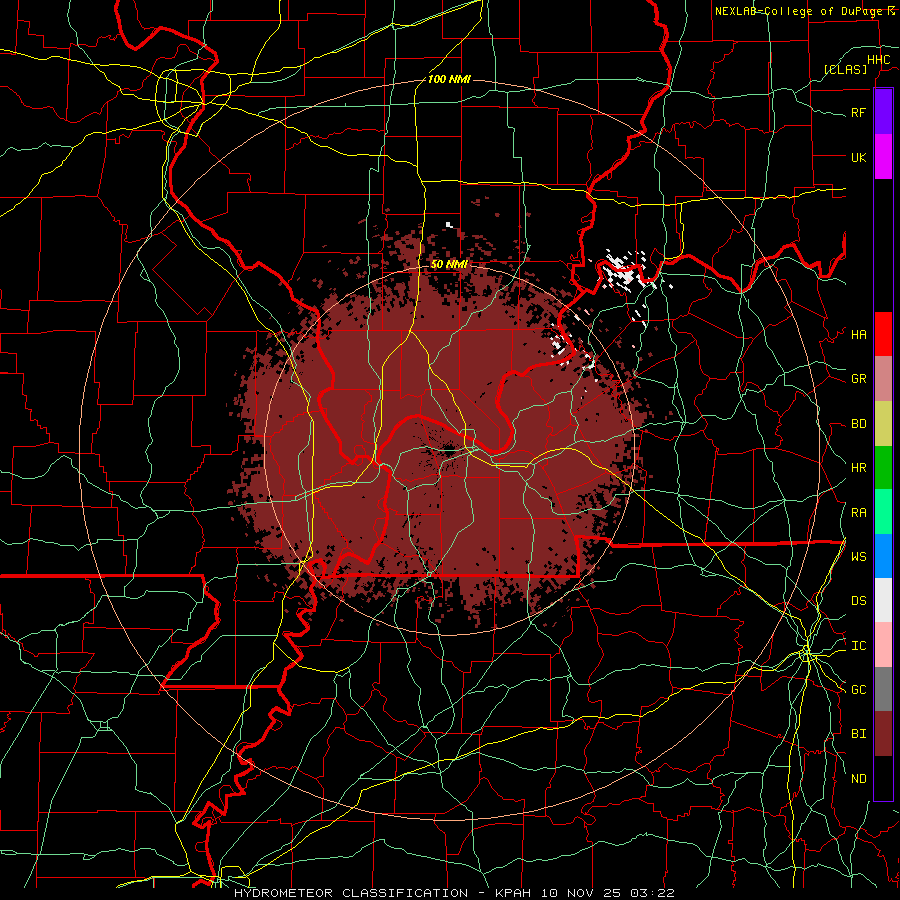The width and height of the screenshot is (900, 900).
Task: Click the GC gray legend swatch
Action: click(x=883, y=689)
